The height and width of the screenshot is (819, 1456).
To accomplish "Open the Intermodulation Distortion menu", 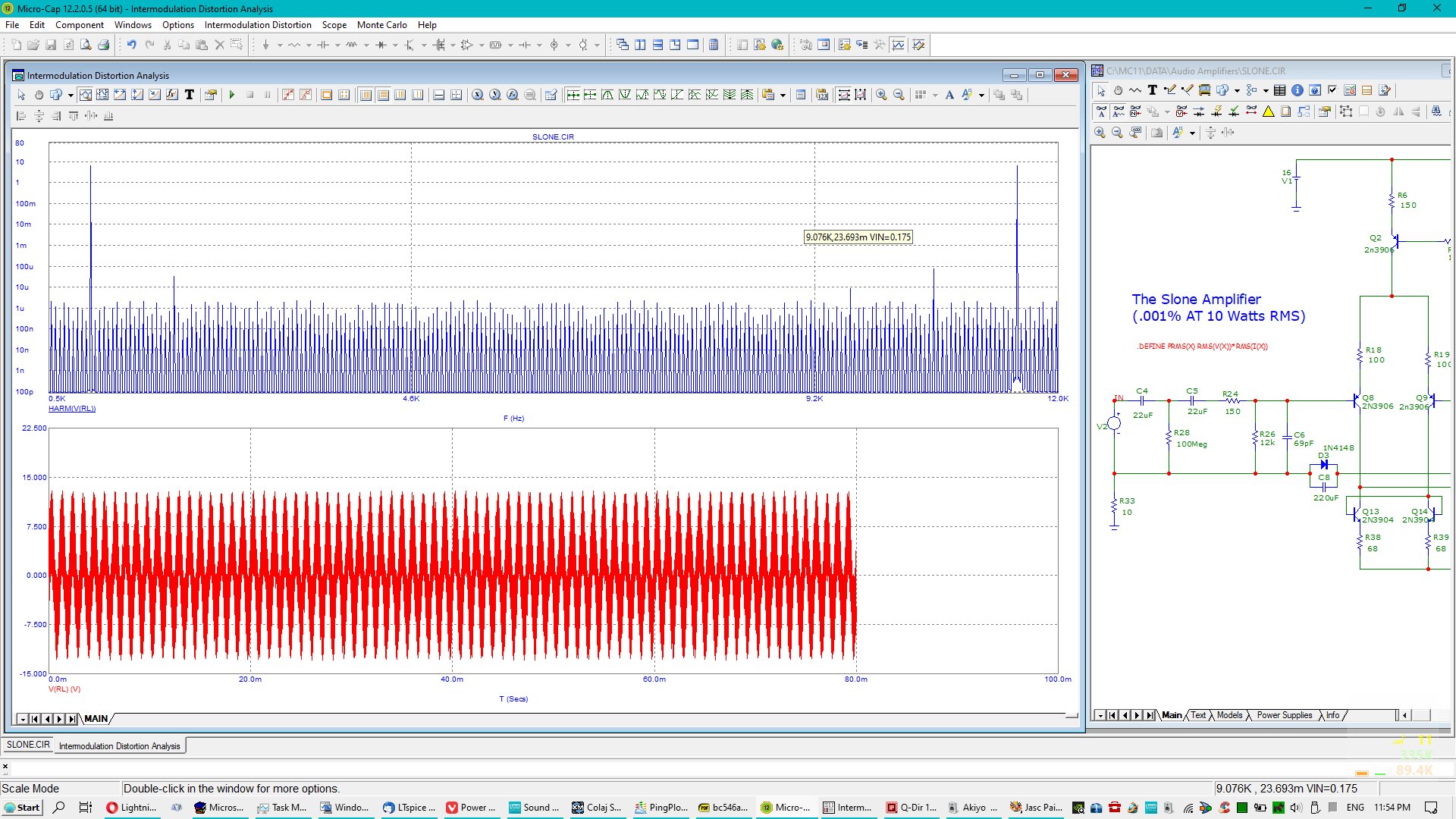I will pos(258,25).
